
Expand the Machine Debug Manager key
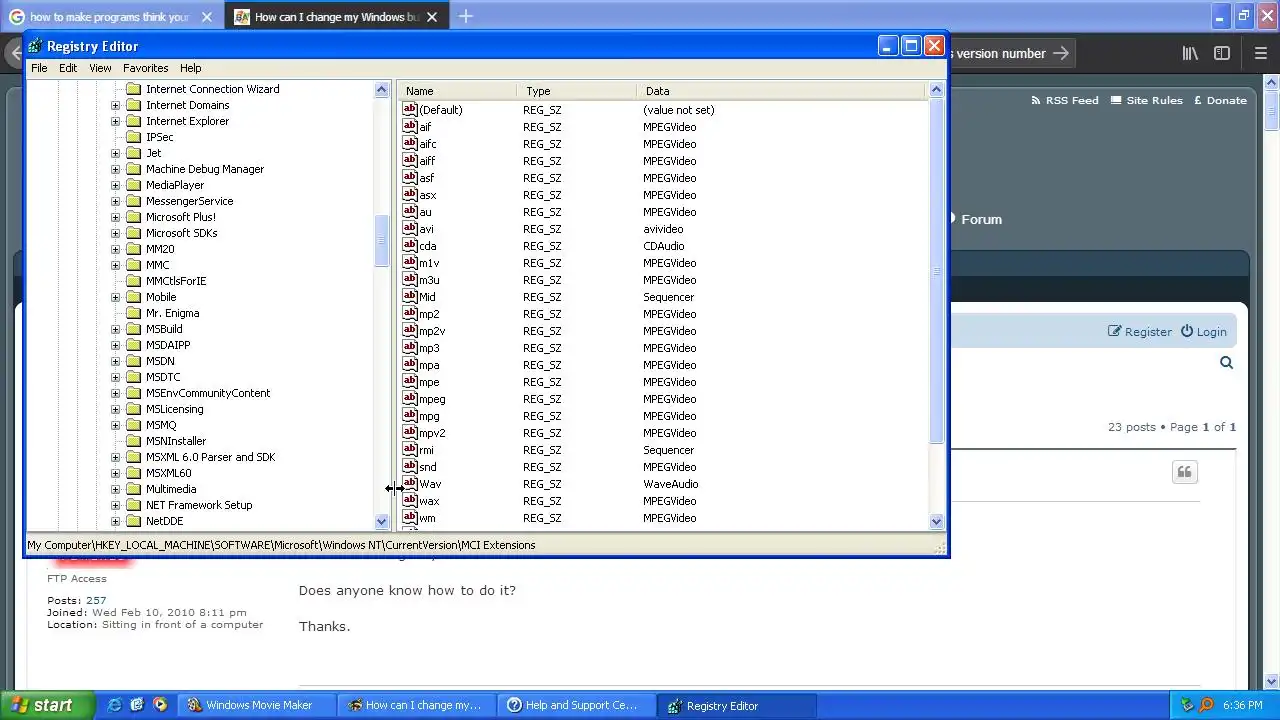(x=115, y=169)
